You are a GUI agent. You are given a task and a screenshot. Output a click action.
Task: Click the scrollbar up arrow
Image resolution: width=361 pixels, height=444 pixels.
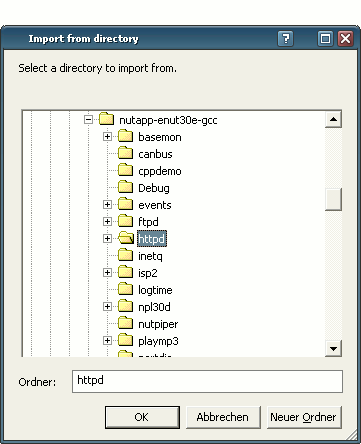333,119
